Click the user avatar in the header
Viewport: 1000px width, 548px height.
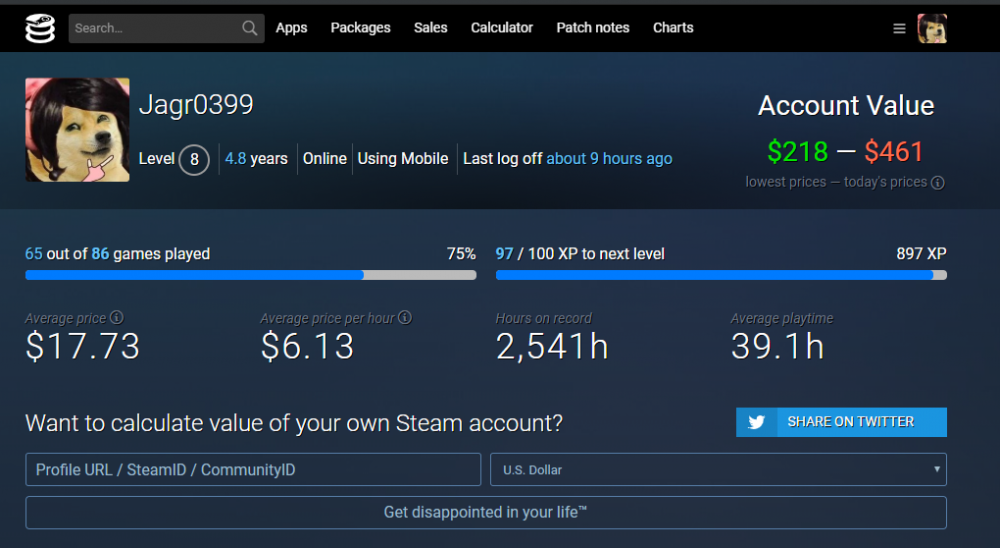(932, 28)
